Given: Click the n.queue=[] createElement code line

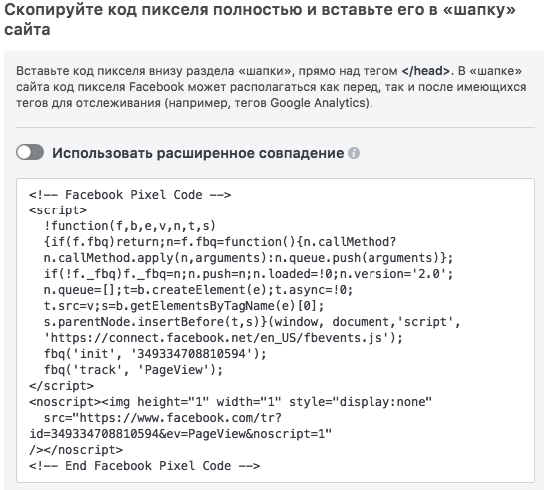Looking at the screenshot, I should tap(198, 290).
